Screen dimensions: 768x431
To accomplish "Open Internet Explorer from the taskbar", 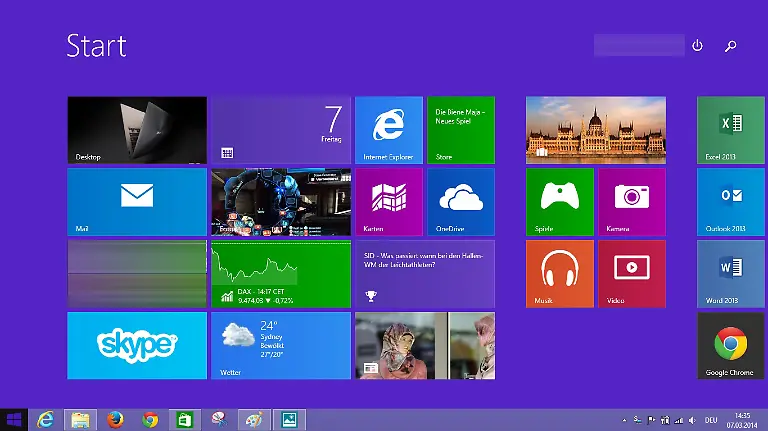I will coord(46,420).
